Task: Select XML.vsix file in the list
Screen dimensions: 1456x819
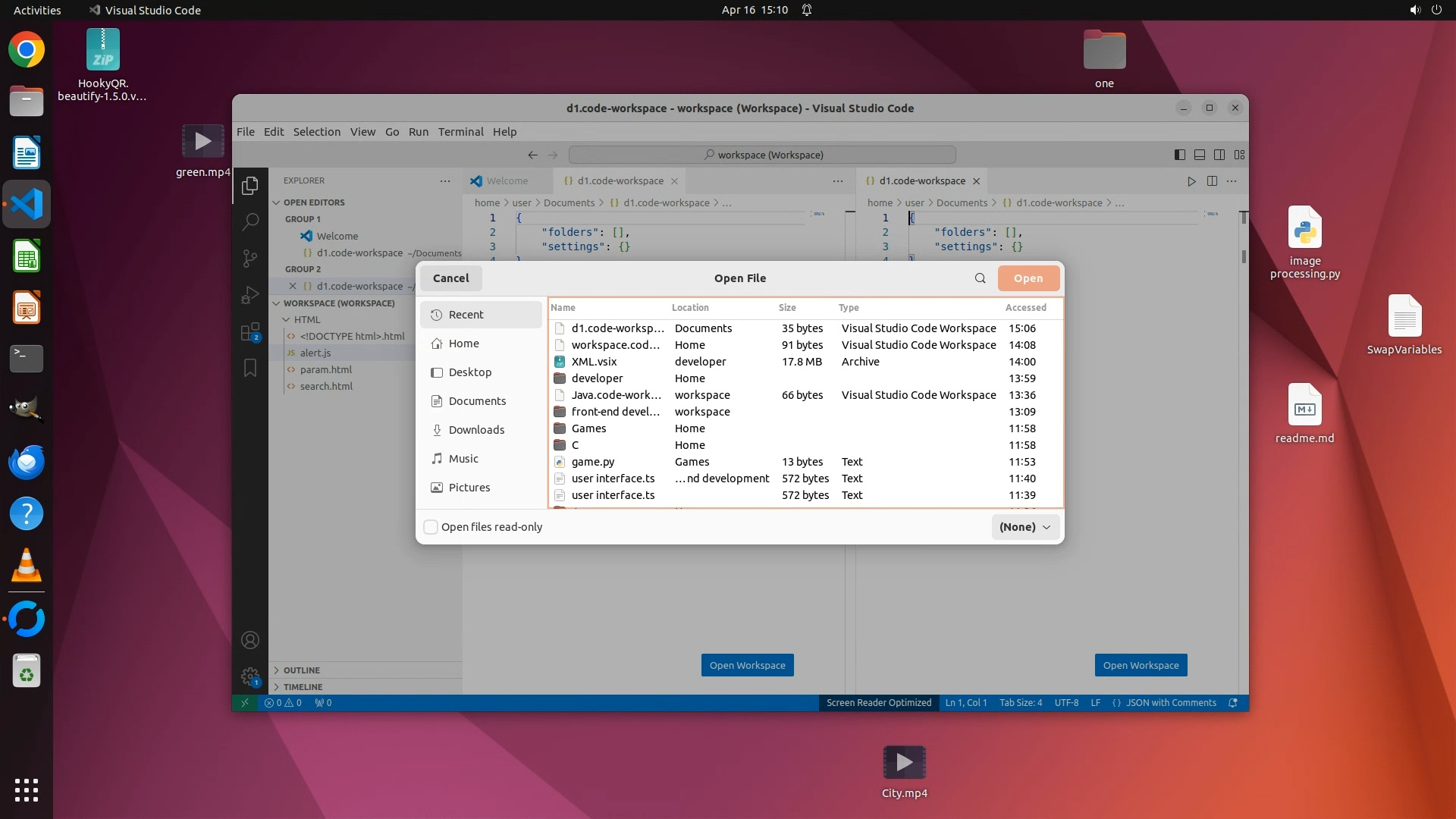Action: coord(594,362)
